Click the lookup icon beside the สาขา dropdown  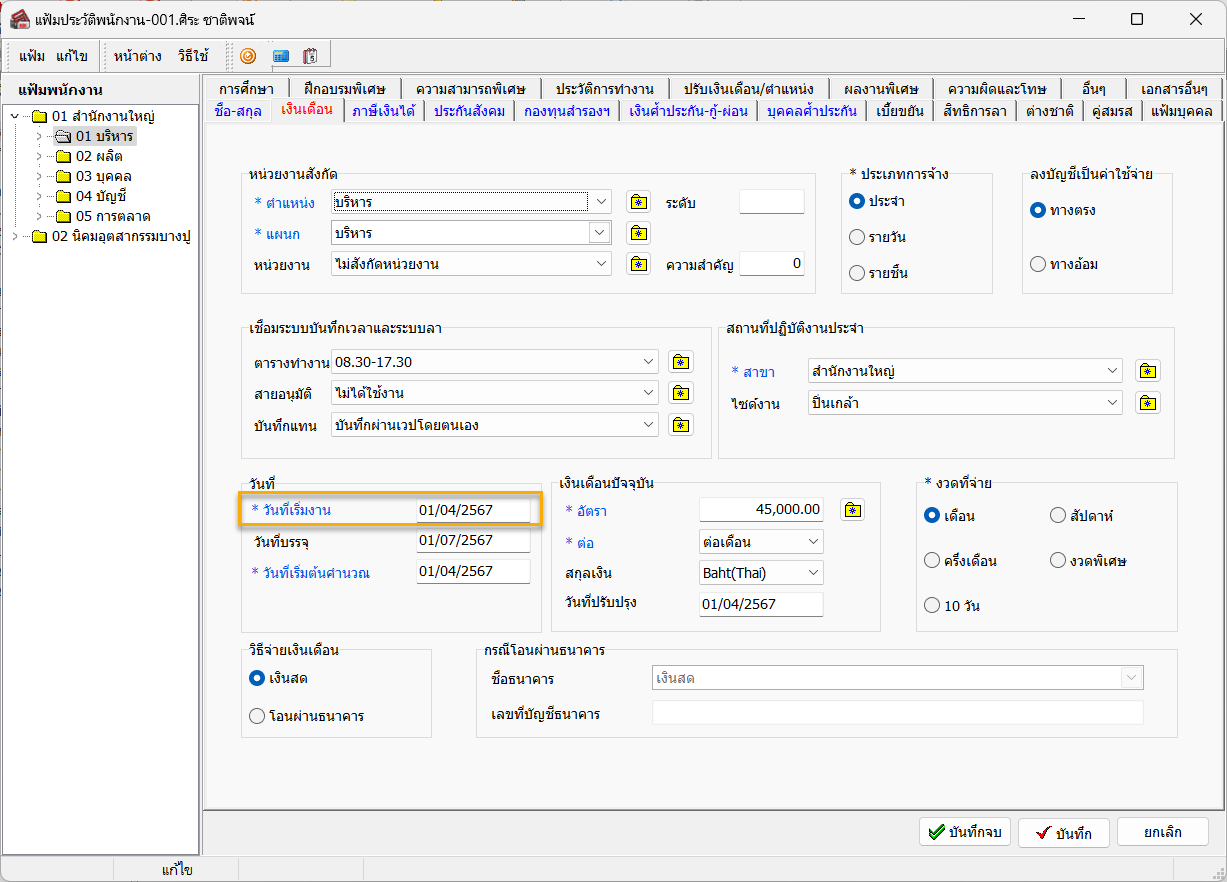tap(1148, 371)
